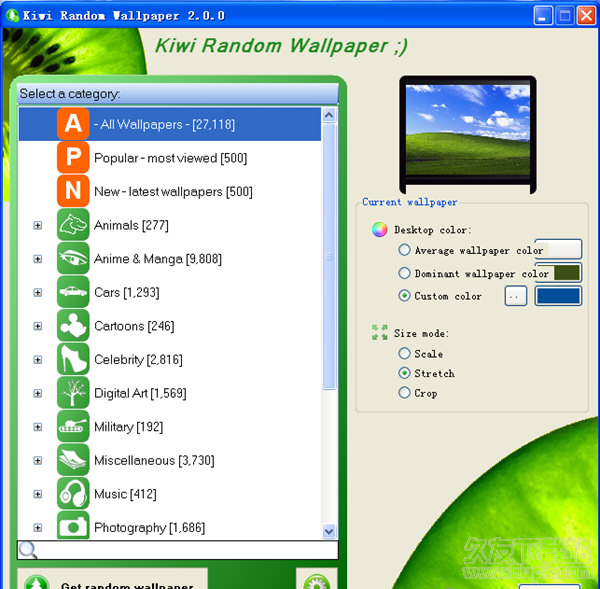The height and width of the screenshot is (589, 600).
Task: Click the blue Custom color swatch
Action: click(558, 296)
